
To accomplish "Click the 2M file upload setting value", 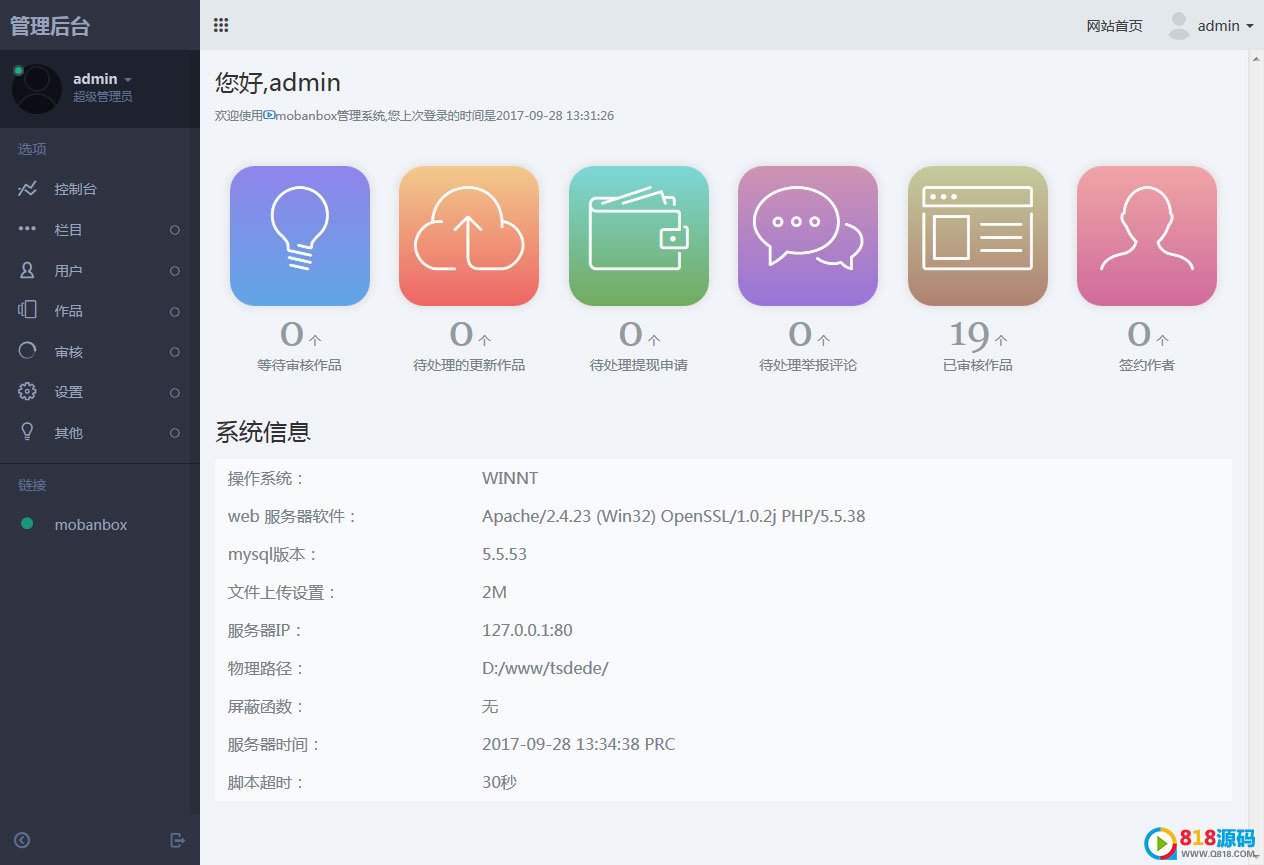I will (x=494, y=592).
